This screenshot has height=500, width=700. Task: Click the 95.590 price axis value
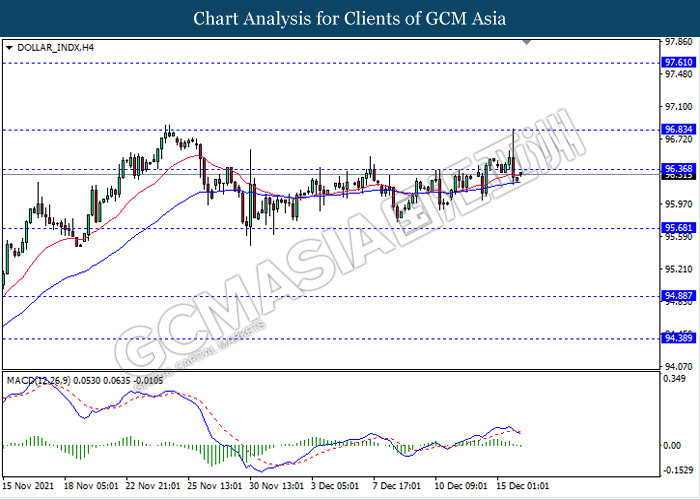678,237
